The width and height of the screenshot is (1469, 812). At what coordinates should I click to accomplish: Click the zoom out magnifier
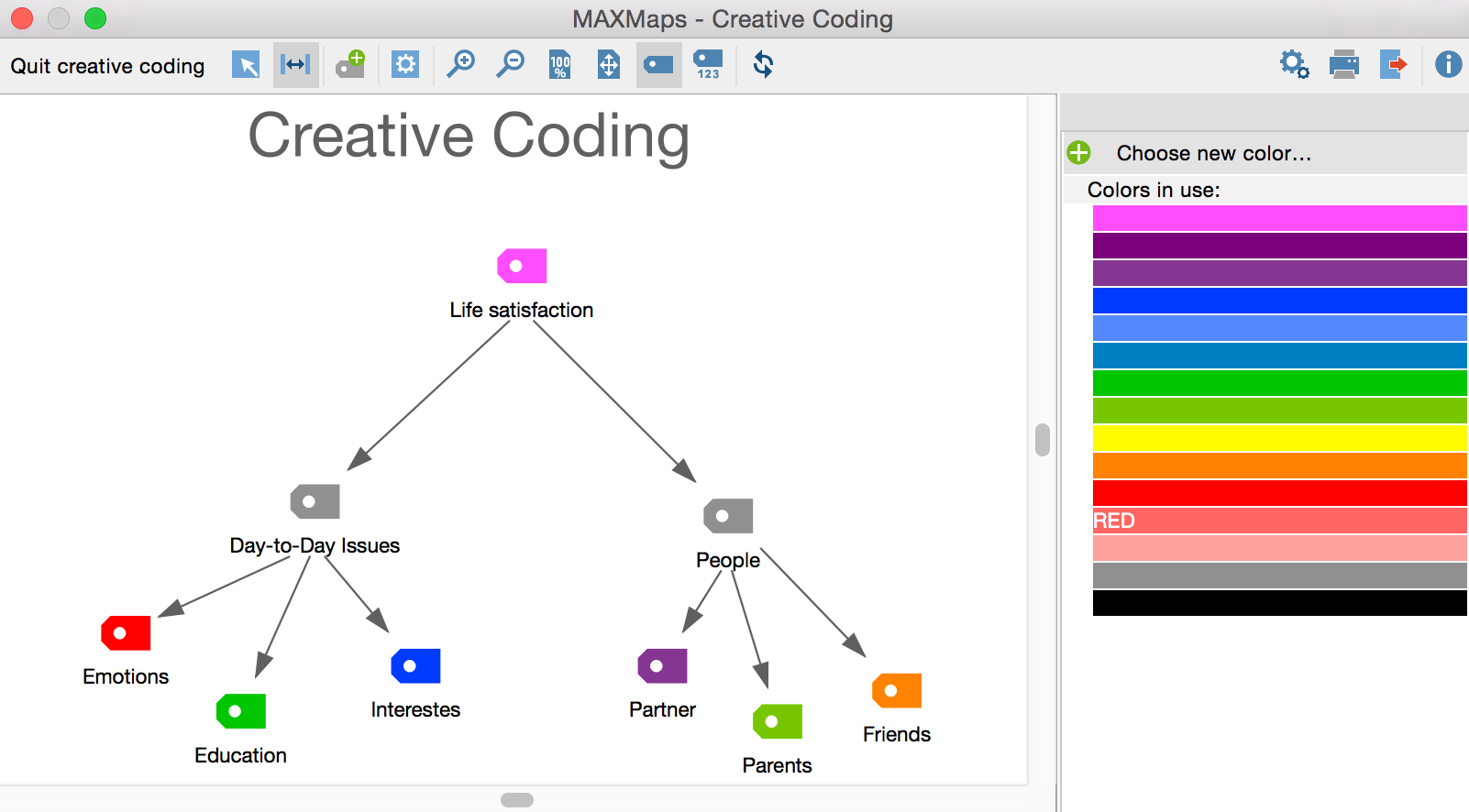[x=510, y=65]
